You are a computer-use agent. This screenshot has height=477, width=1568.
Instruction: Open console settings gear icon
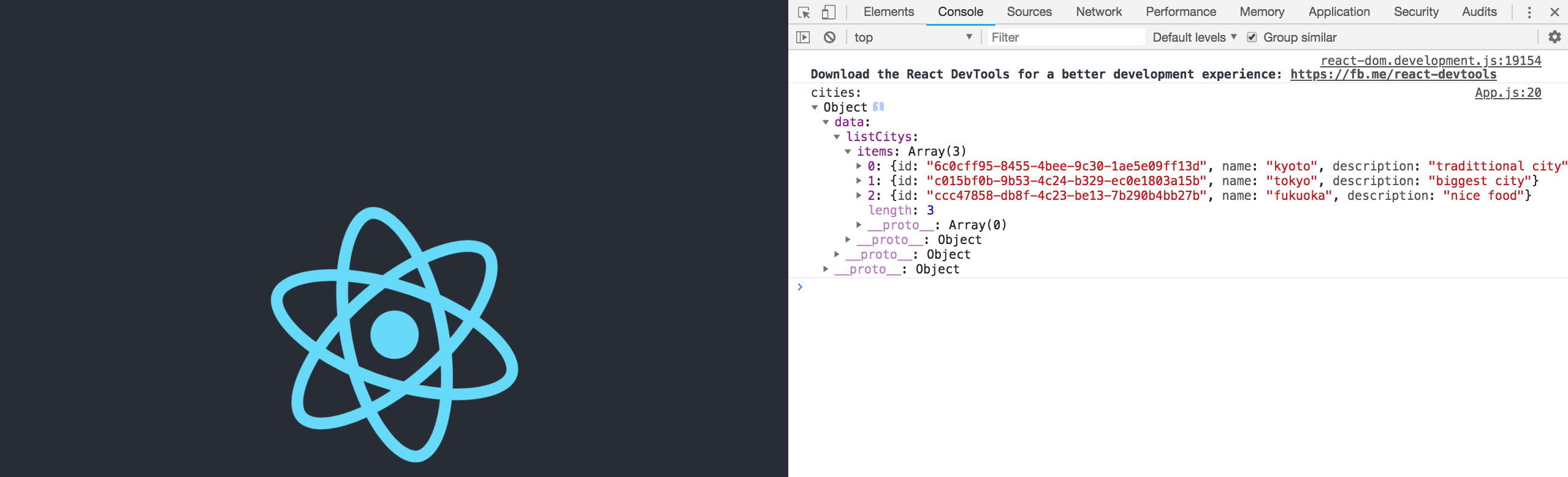coord(1554,37)
